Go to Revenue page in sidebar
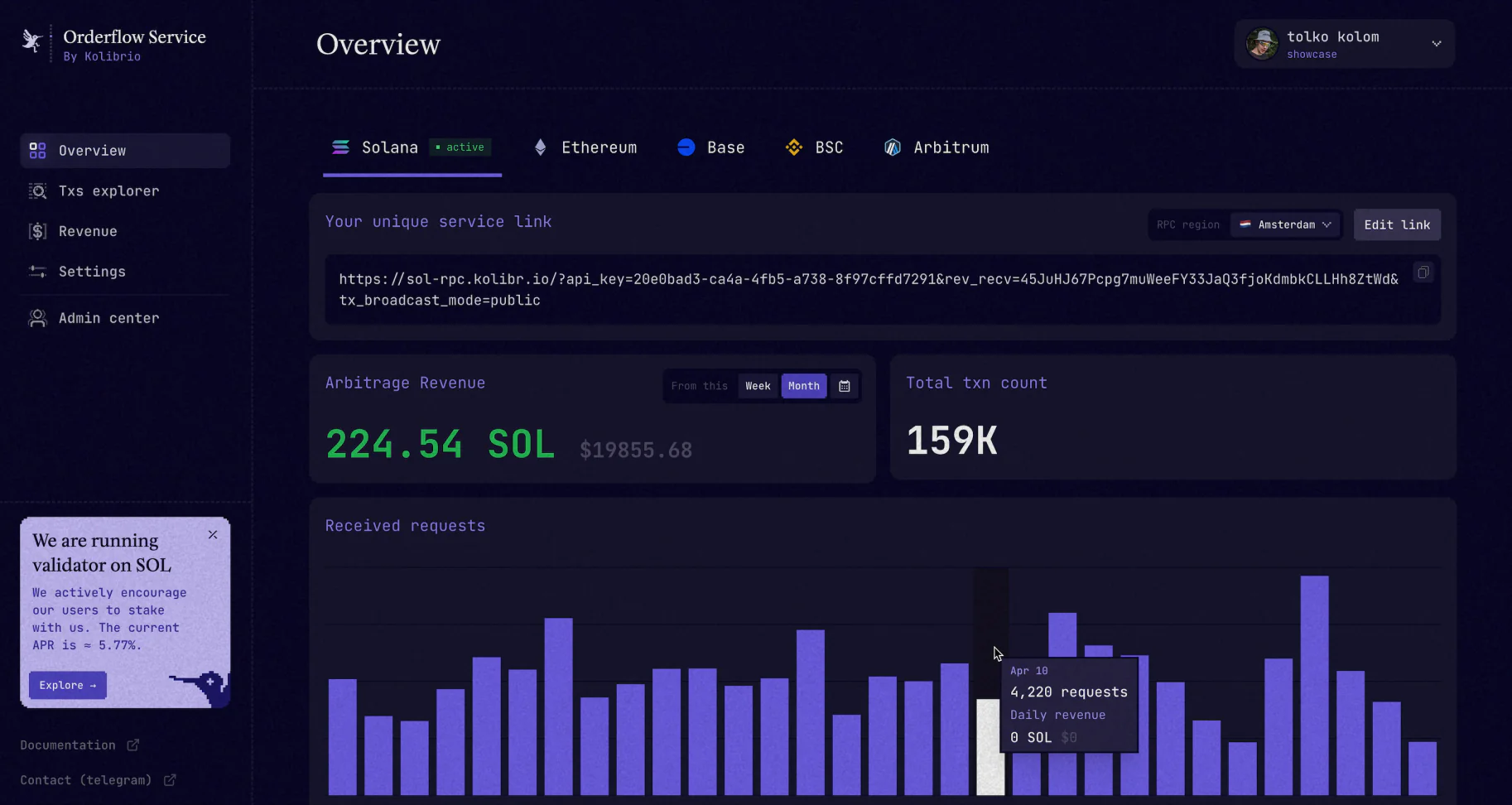Image resolution: width=1512 pixels, height=805 pixels. click(125, 231)
